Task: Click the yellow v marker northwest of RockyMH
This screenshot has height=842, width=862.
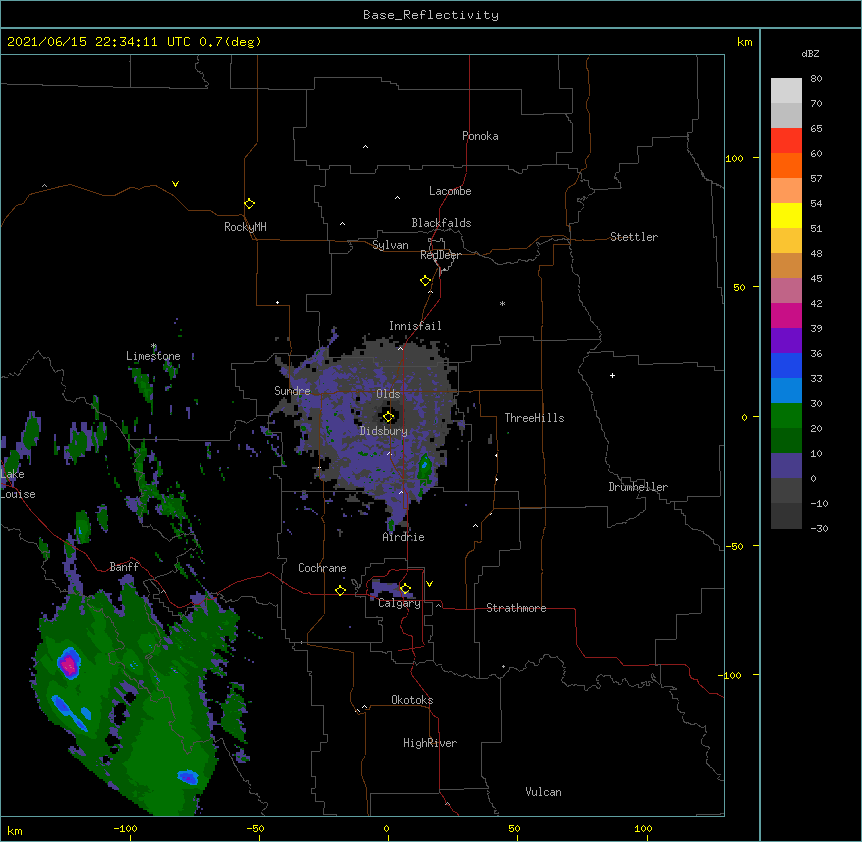Action: click(175, 184)
